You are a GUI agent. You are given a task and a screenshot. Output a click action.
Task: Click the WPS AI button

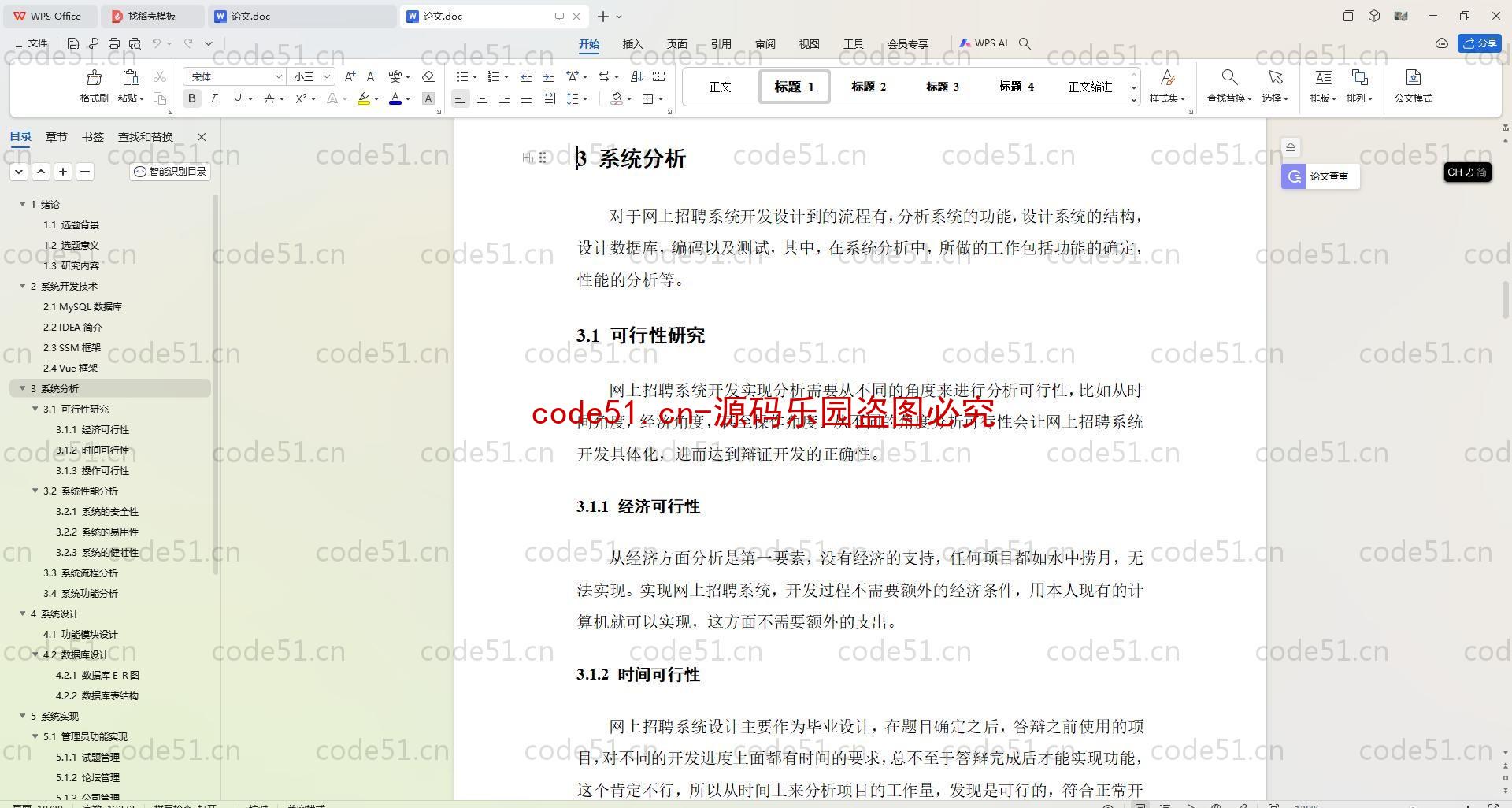click(x=984, y=43)
